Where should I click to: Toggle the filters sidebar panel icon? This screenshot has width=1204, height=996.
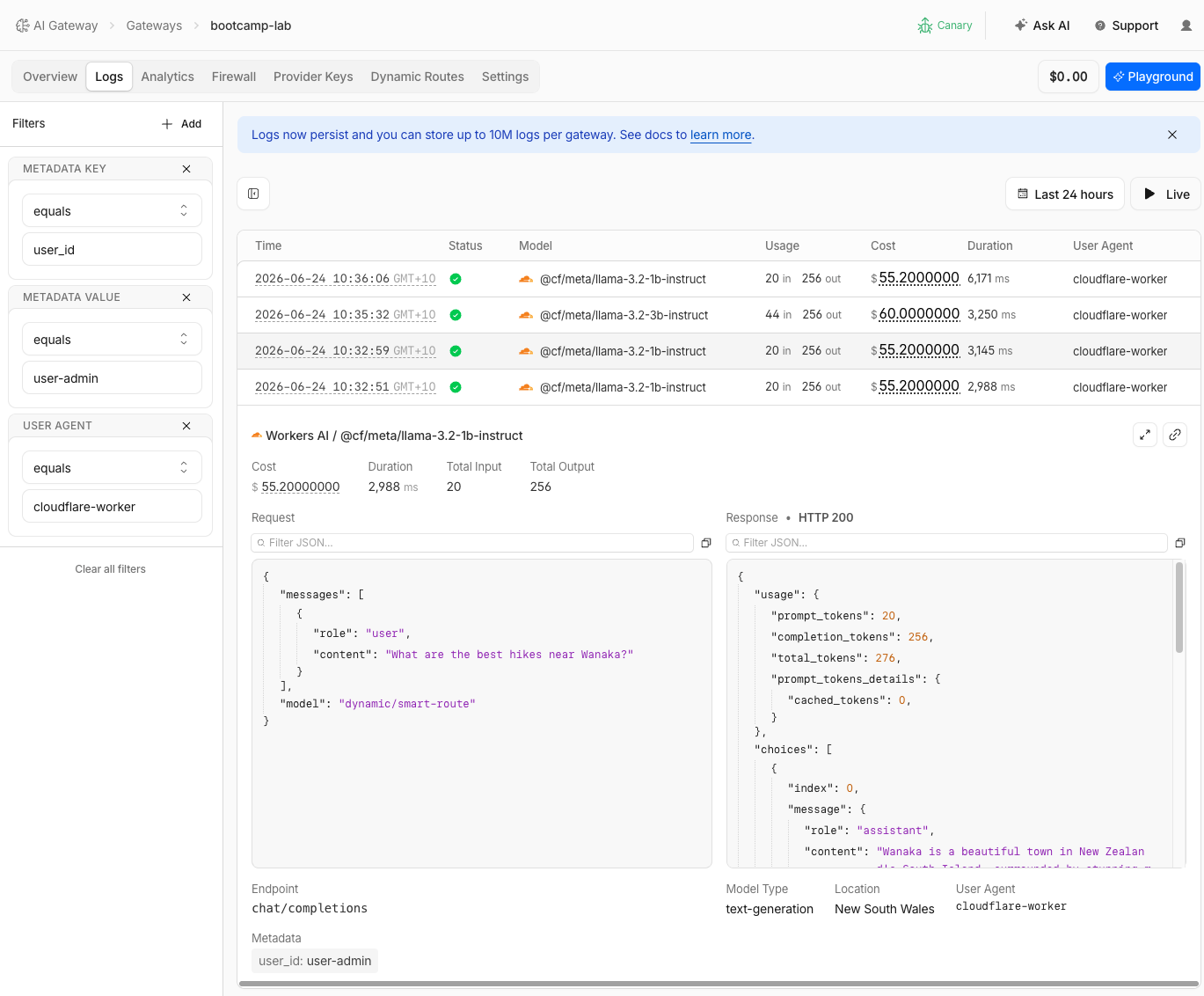pos(253,194)
